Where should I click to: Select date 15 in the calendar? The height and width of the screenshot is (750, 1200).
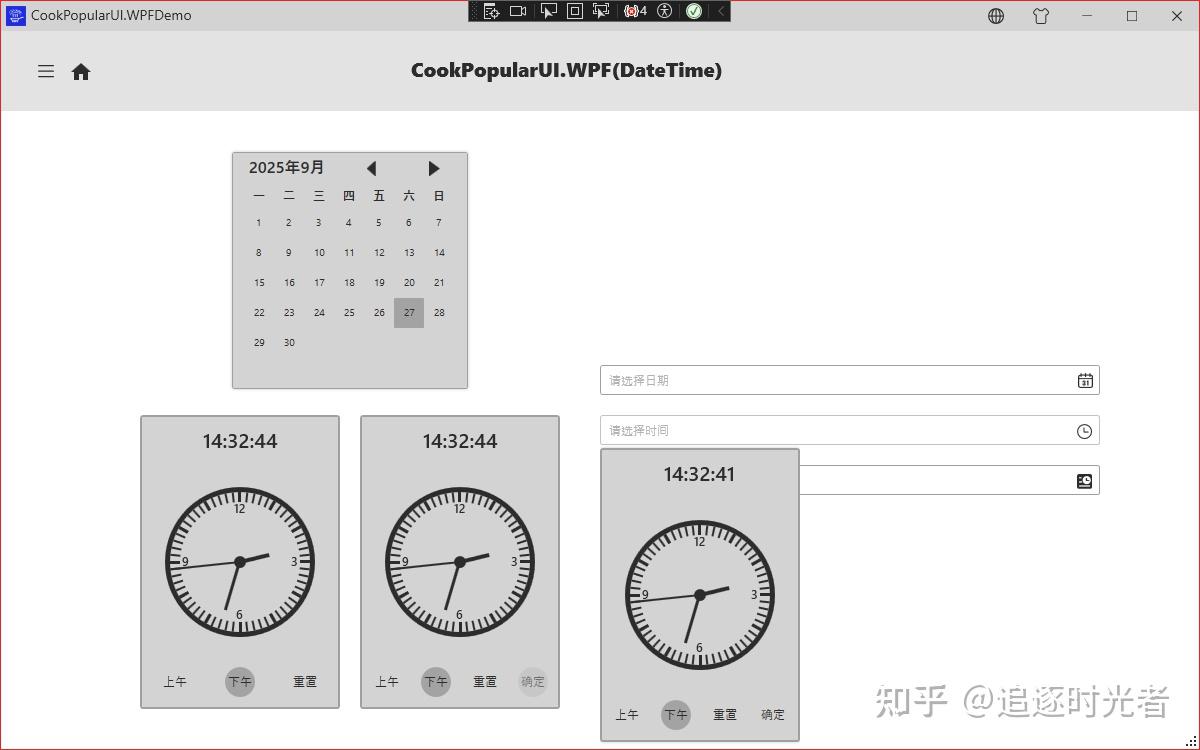(x=259, y=282)
